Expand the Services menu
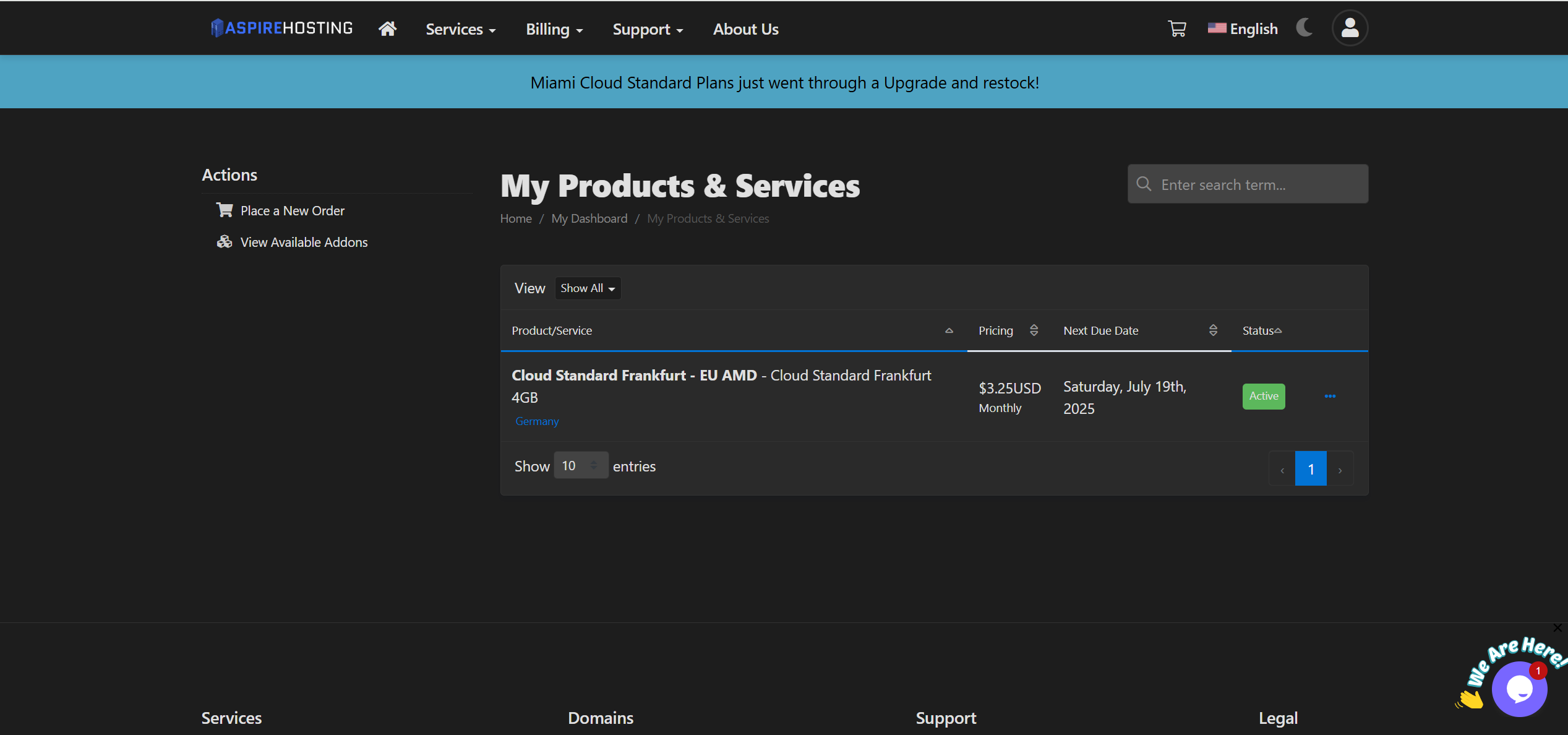This screenshot has width=1568, height=735. (461, 29)
